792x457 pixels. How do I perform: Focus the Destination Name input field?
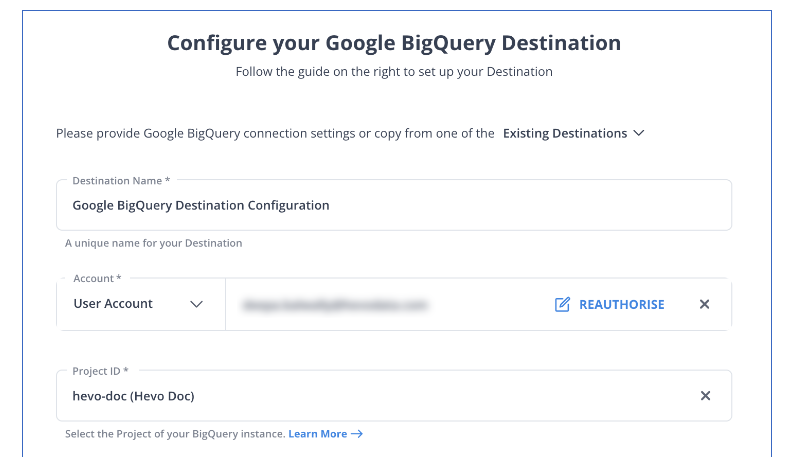(394, 205)
